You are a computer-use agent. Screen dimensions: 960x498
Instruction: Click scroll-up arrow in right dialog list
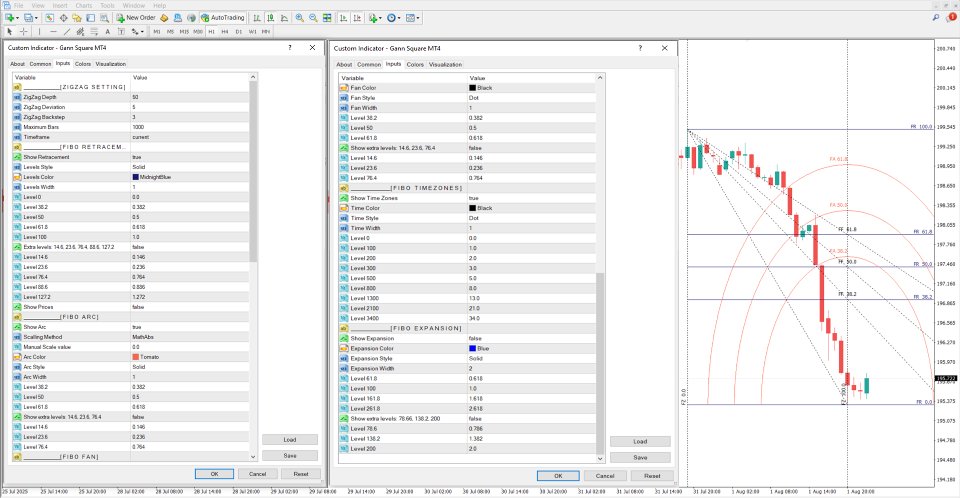coord(600,78)
